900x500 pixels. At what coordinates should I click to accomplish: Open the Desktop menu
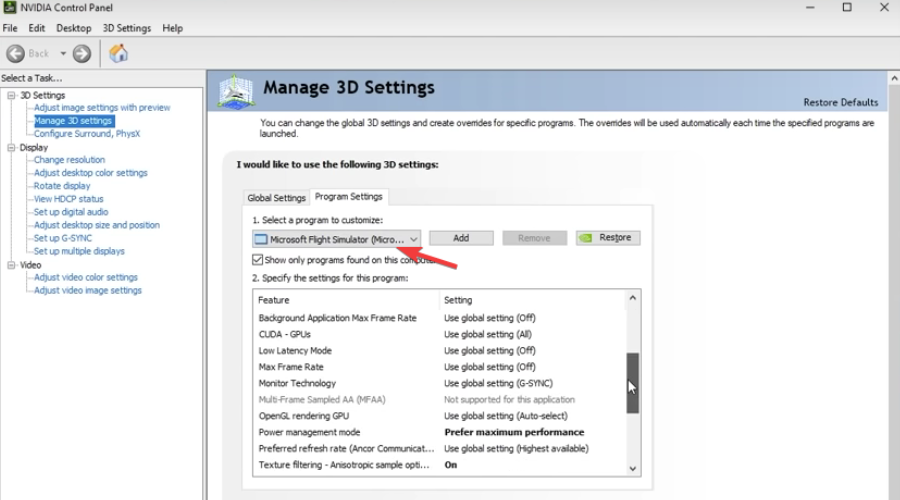click(73, 28)
